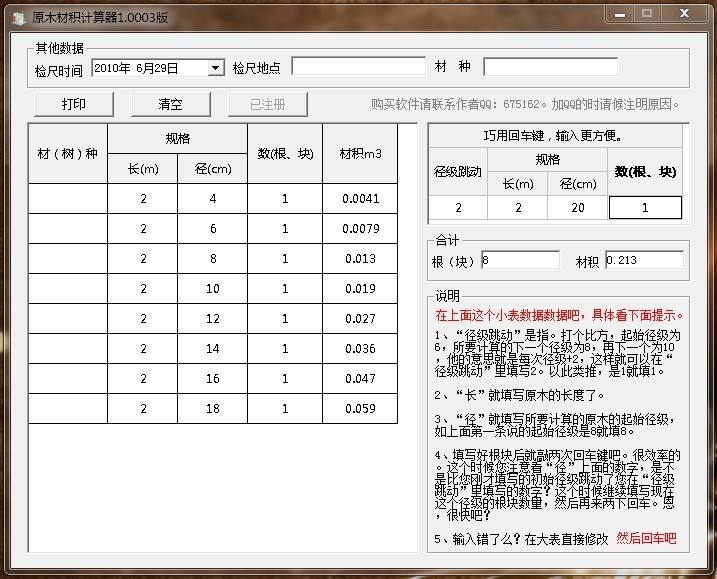Click the large table 数(根、块) header
Screen dimensions: 717x579
(x=285, y=154)
